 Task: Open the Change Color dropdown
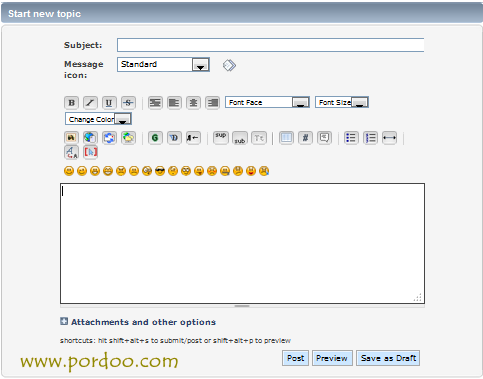[98, 119]
